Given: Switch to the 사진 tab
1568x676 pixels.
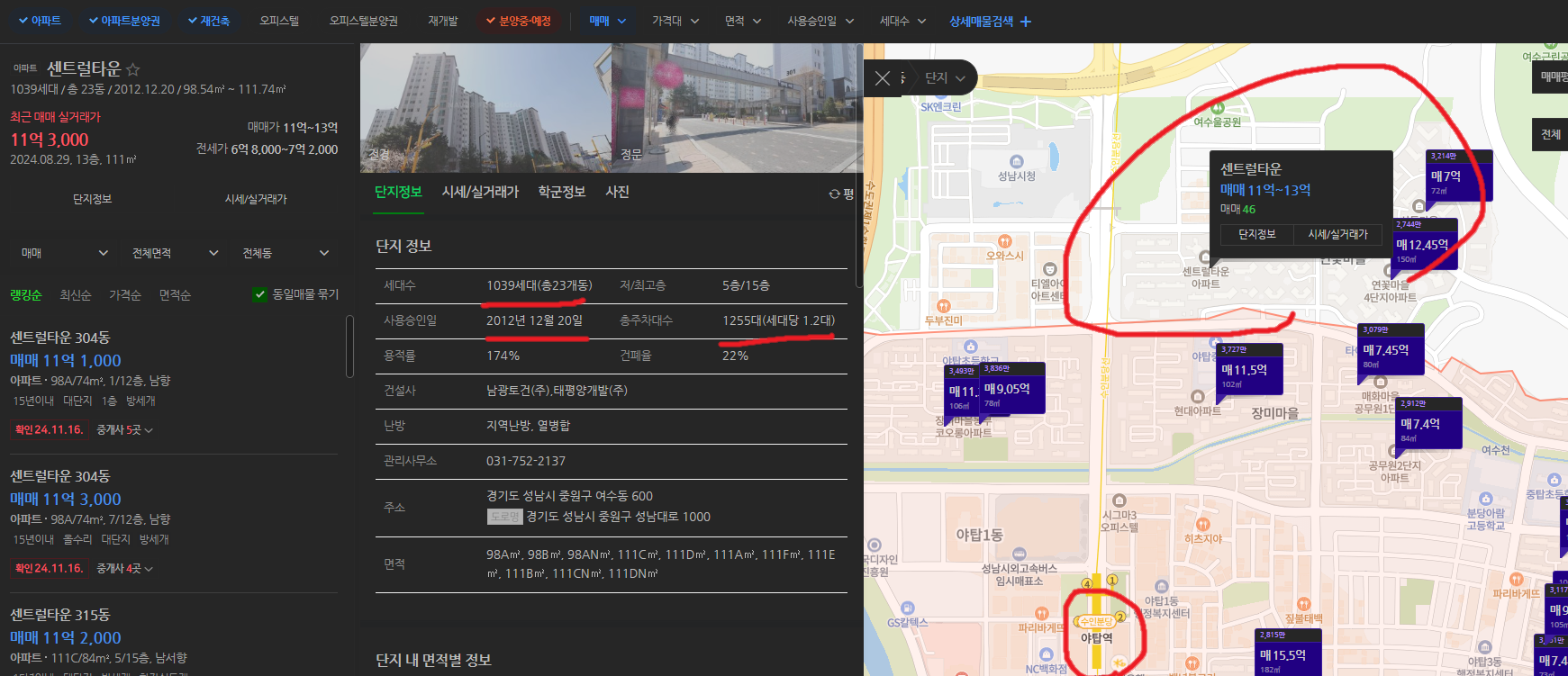Looking at the screenshot, I should [617, 192].
